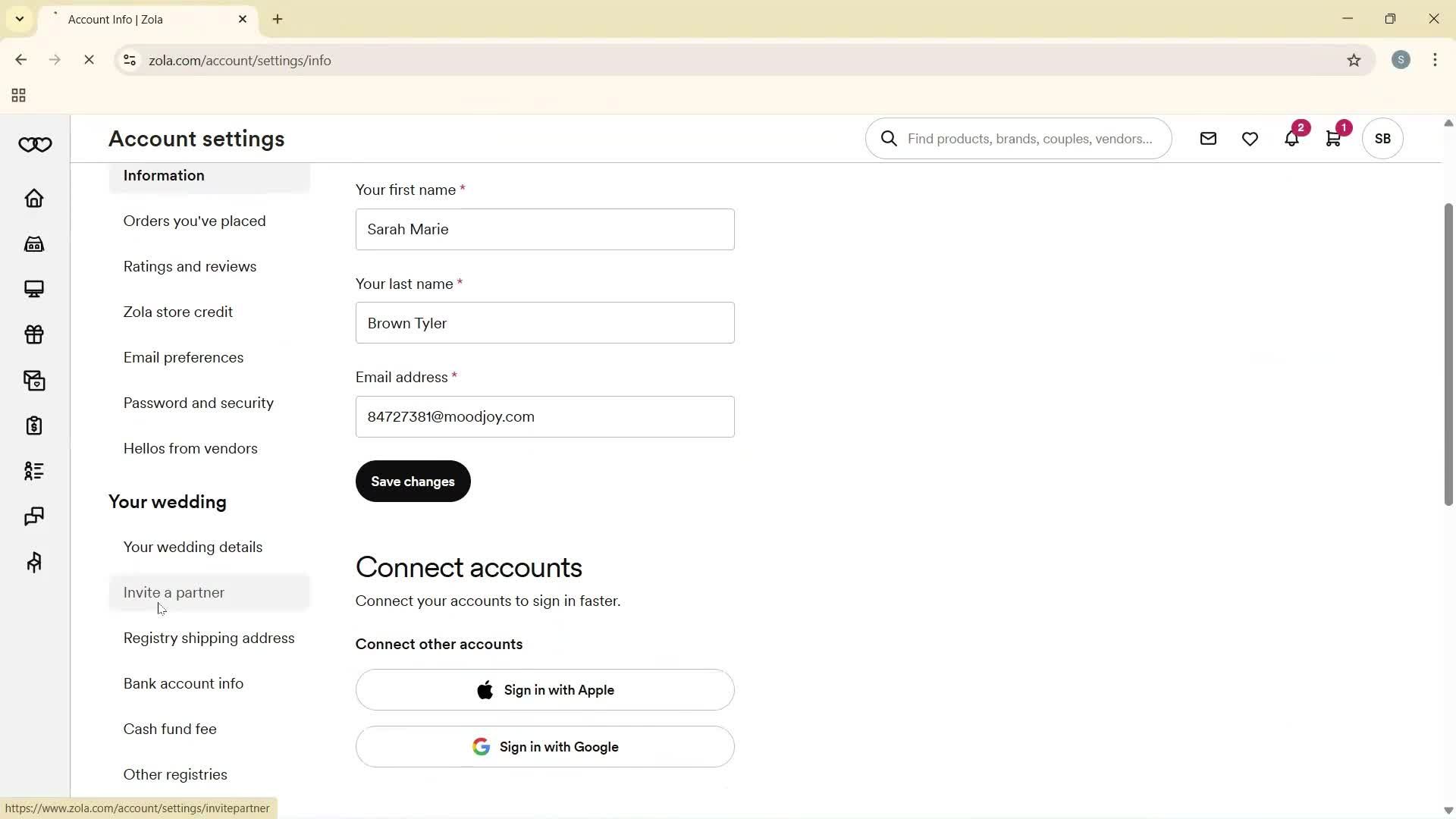Open notifications bell with badge
The width and height of the screenshot is (1456, 819).
1291,139
